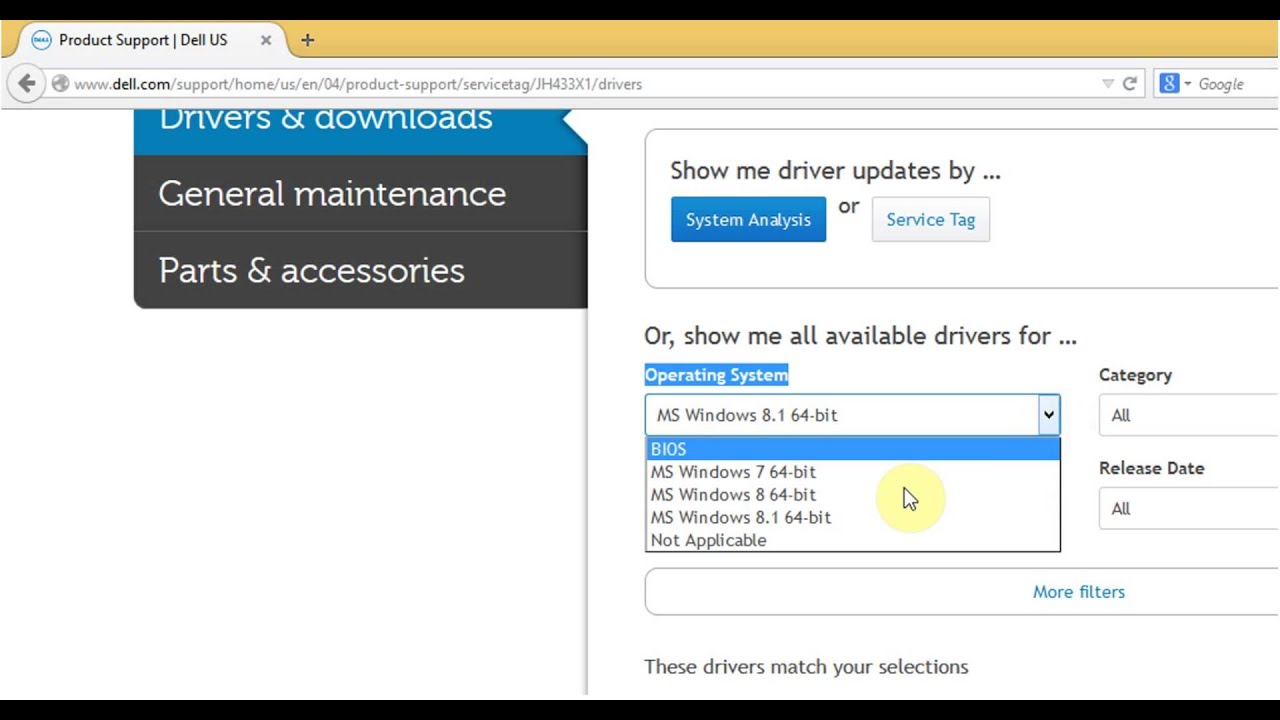Choose Not Applicable option
This screenshot has width=1280, height=720.
tap(853, 540)
